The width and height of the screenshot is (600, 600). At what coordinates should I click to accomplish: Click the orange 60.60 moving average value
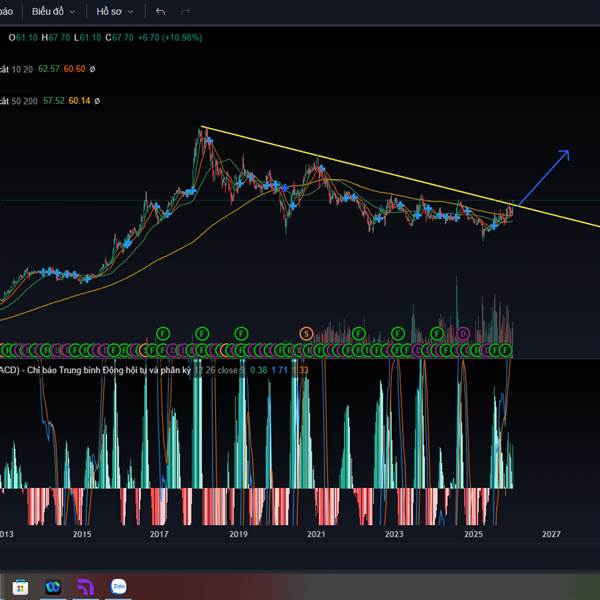[x=75, y=69]
